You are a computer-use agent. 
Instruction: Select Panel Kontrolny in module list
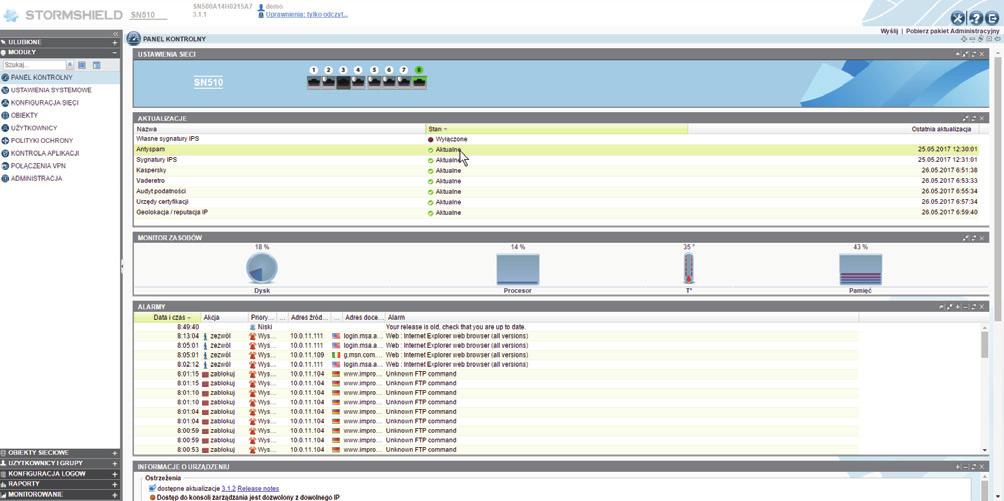pos(60,78)
